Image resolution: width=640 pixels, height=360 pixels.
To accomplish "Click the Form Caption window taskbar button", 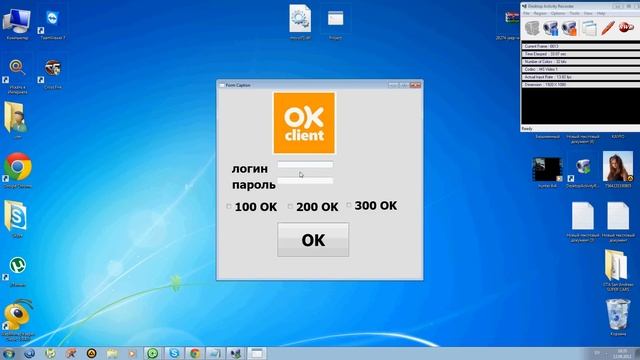I will tap(256, 353).
